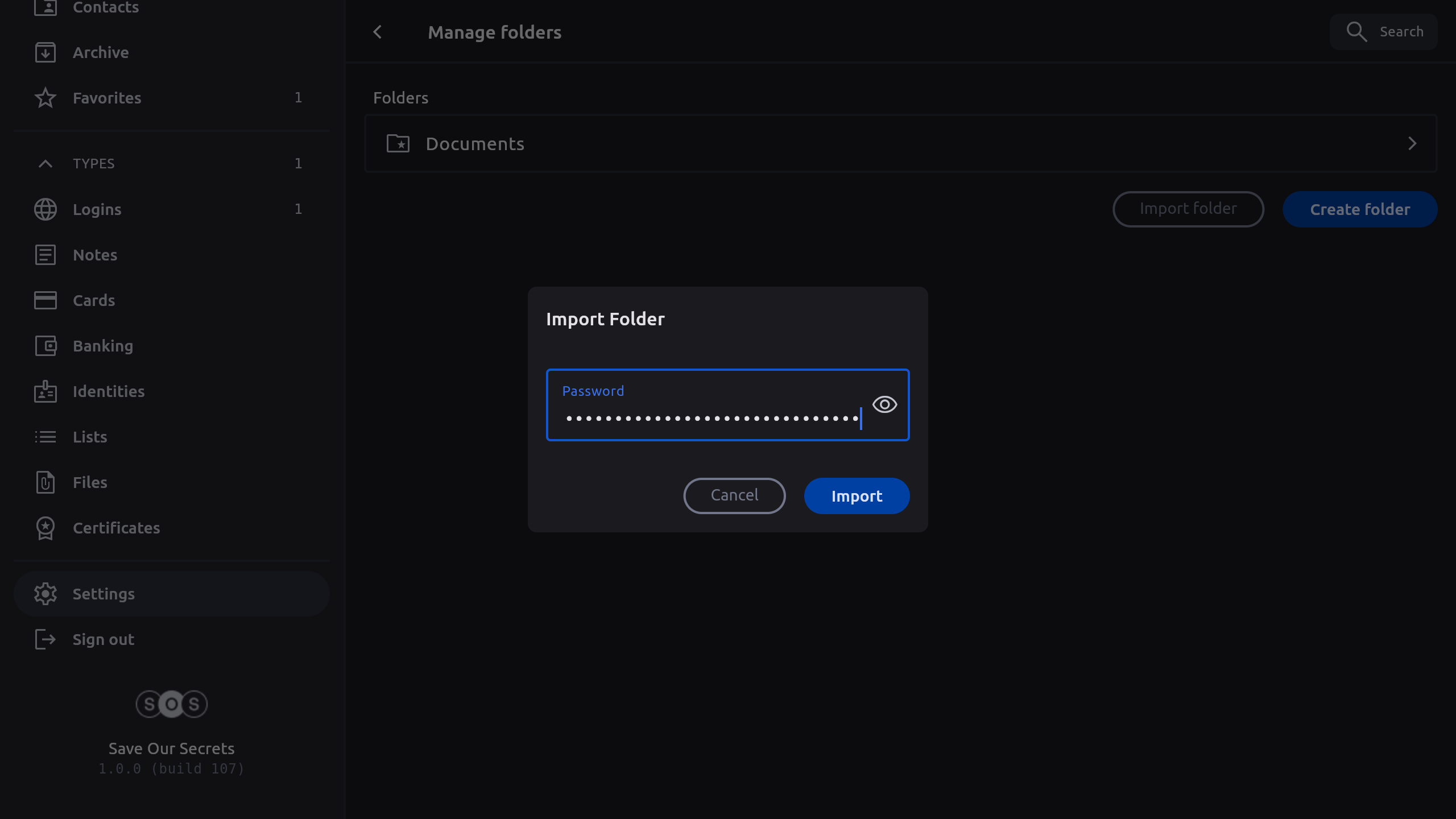Click the Identities badge icon

click(x=45, y=391)
